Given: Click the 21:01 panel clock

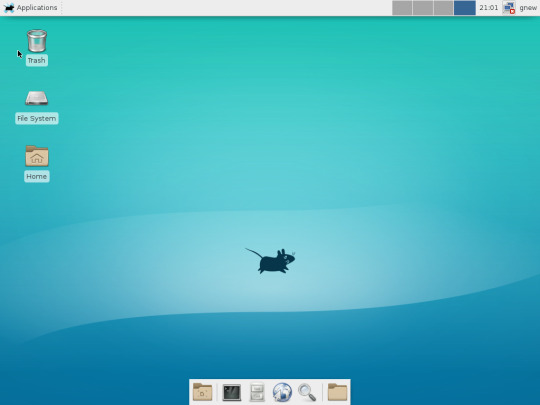Looking at the screenshot, I should 488,8.
